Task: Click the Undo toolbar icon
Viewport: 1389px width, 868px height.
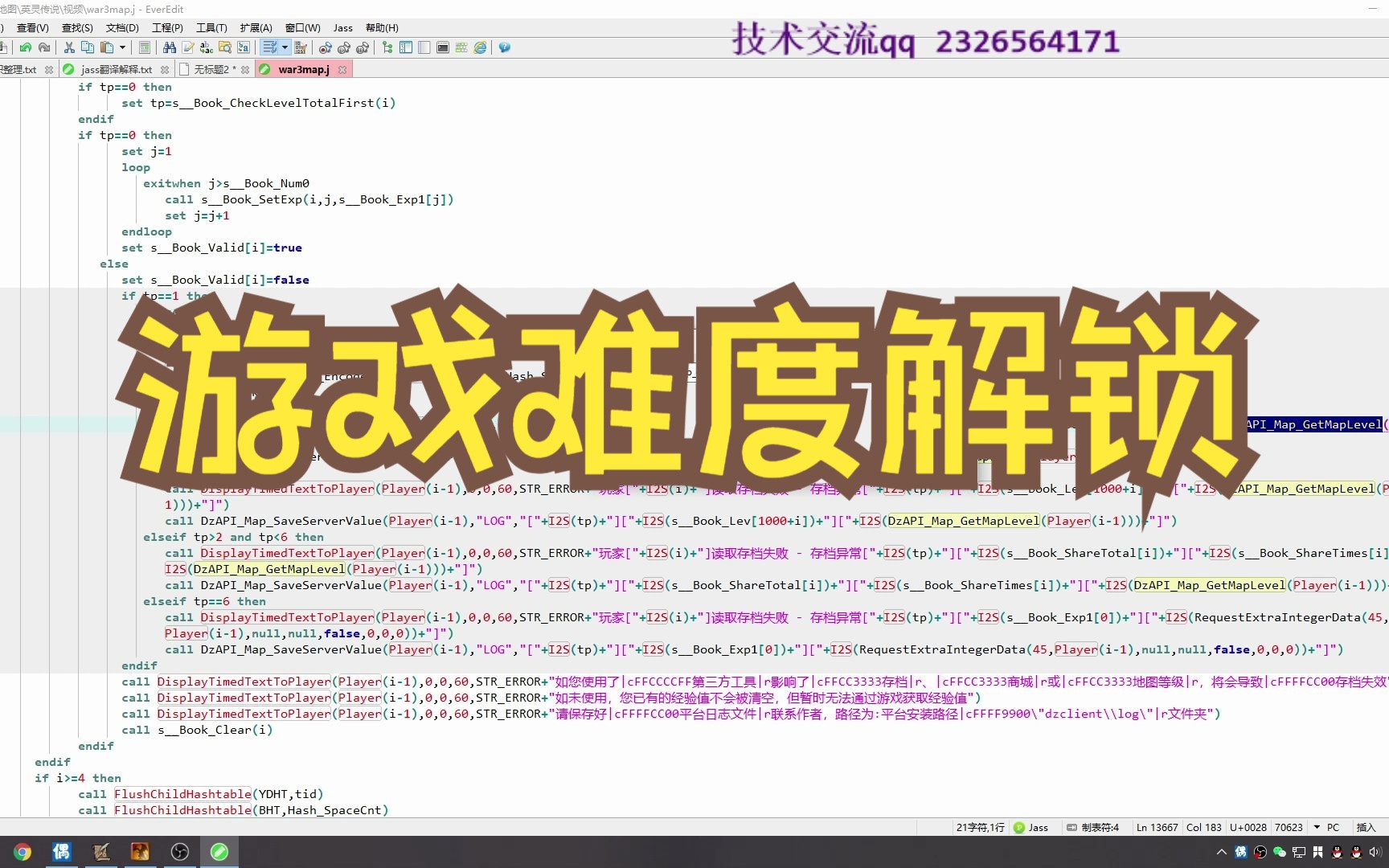Action: click(x=26, y=47)
